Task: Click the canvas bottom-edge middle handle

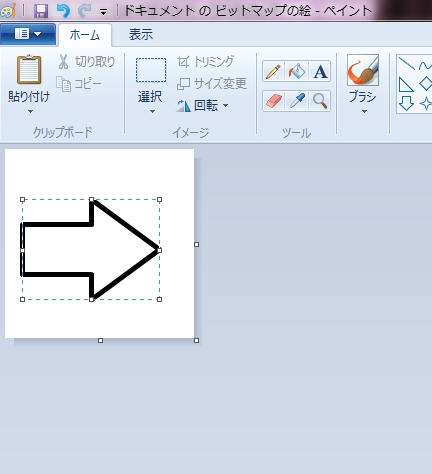Action: [x=100, y=340]
